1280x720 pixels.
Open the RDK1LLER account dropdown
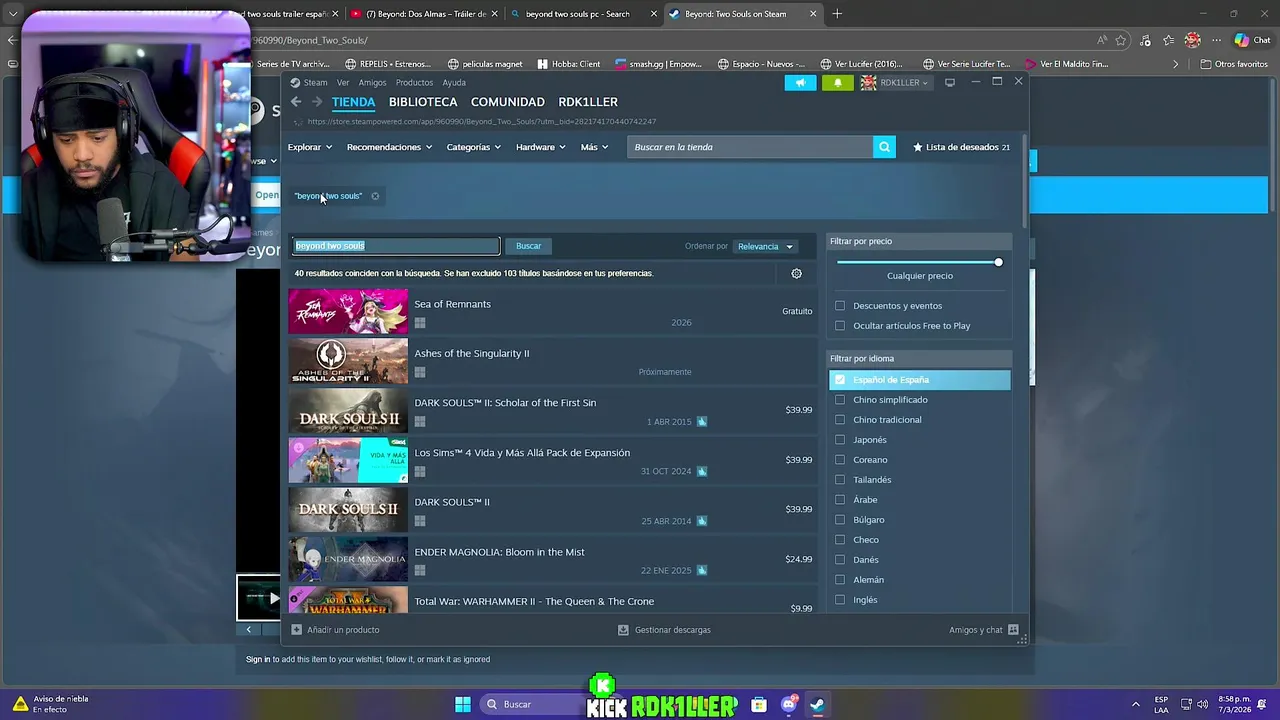click(x=895, y=82)
